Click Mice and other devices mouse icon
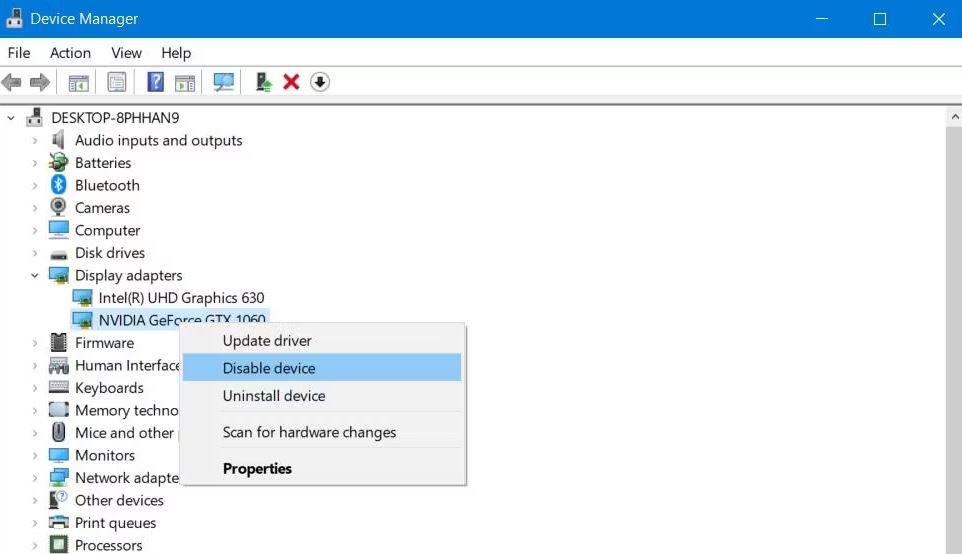The height and width of the screenshot is (554, 962). click(x=58, y=432)
